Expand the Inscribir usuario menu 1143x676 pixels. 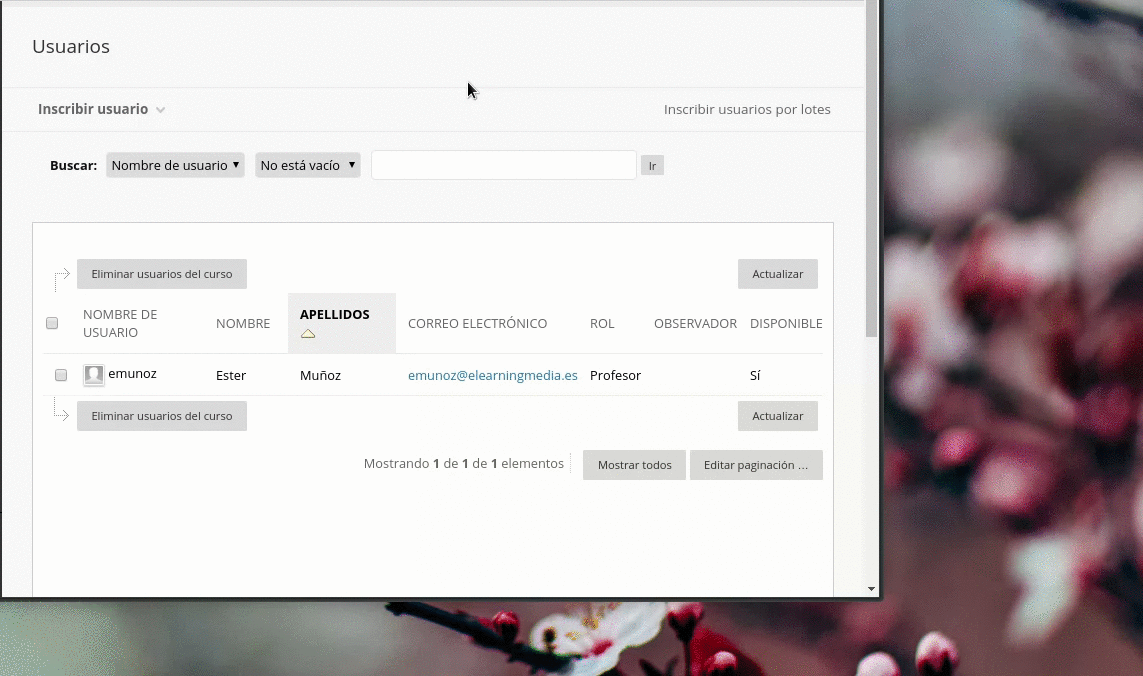[x=93, y=109]
